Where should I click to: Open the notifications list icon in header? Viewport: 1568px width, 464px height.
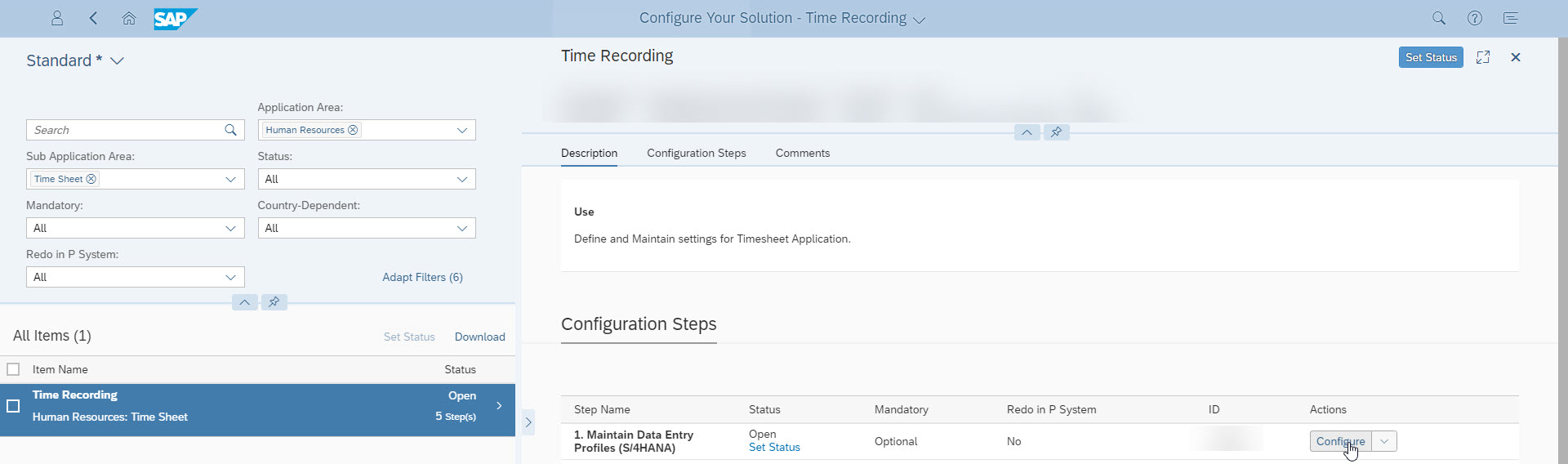point(1511,18)
